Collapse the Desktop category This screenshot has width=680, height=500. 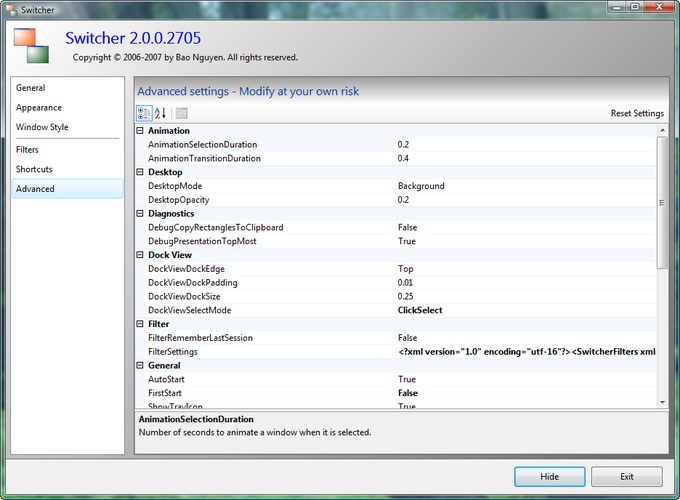click(x=140, y=172)
